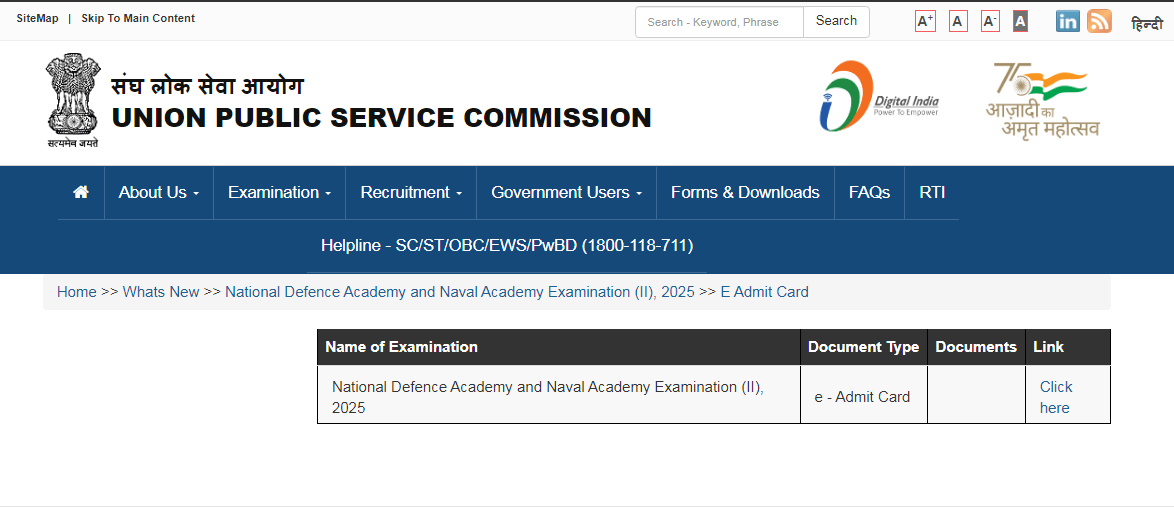
Task: Open the RSS feed icon
Action: 1099,21
